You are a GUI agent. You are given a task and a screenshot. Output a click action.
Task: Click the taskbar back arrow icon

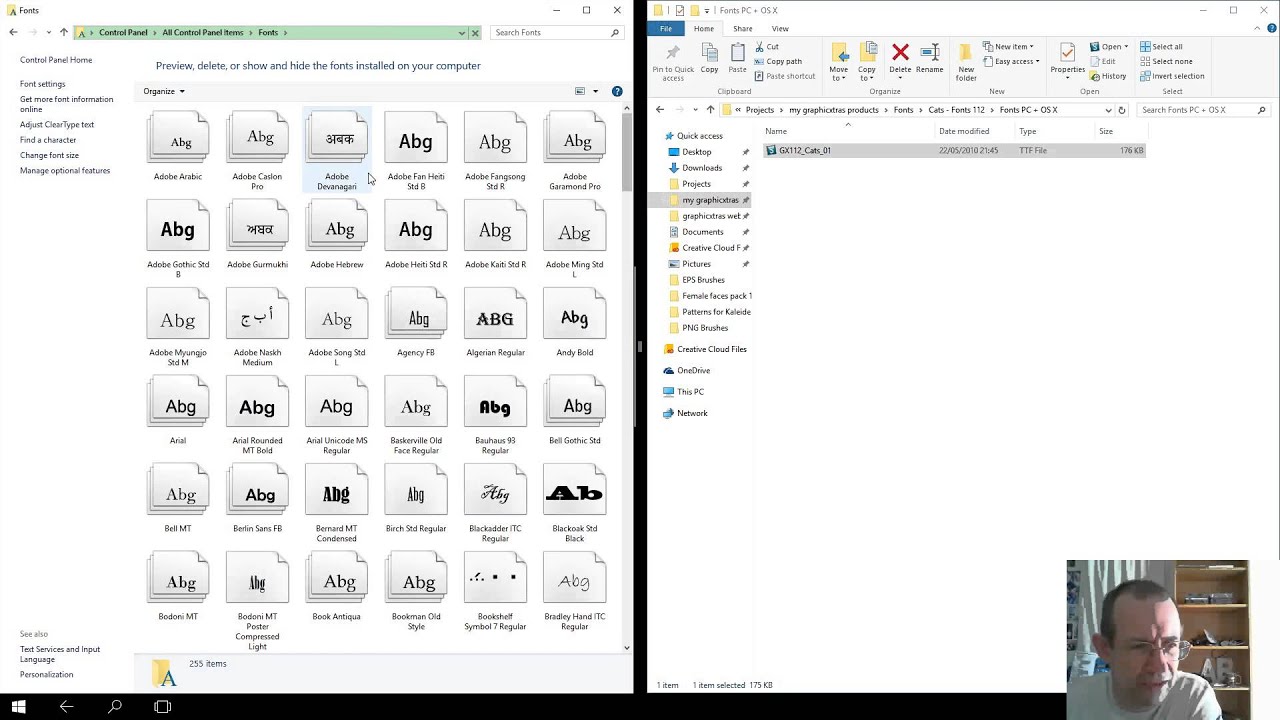(66, 707)
